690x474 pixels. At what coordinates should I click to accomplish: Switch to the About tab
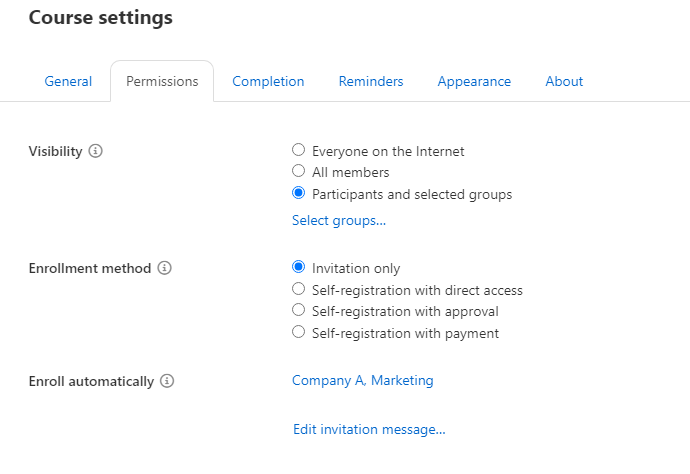[x=564, y=82]
